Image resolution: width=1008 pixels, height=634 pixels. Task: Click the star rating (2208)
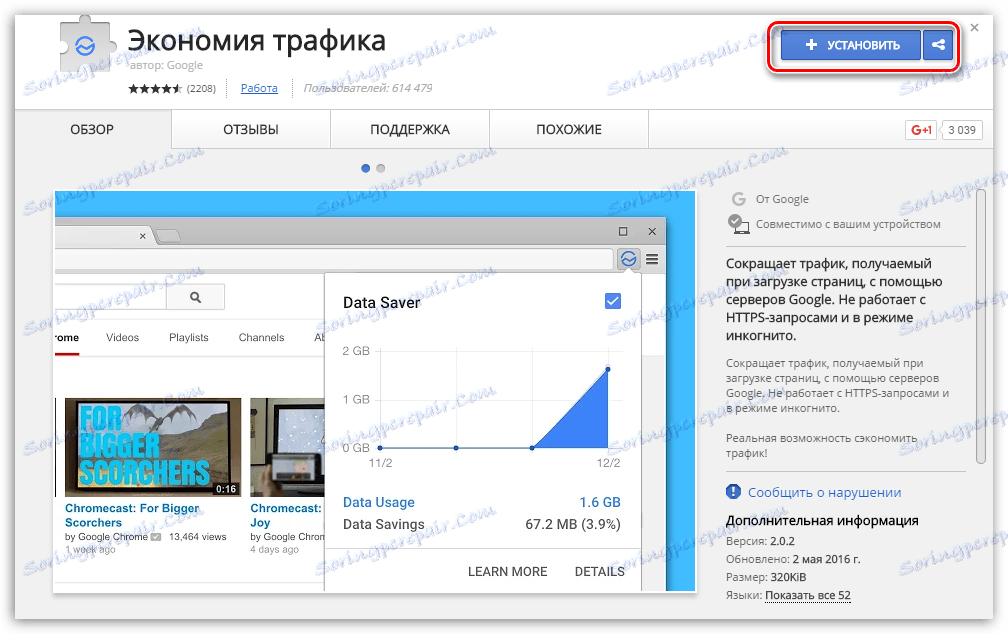point(172,89)
